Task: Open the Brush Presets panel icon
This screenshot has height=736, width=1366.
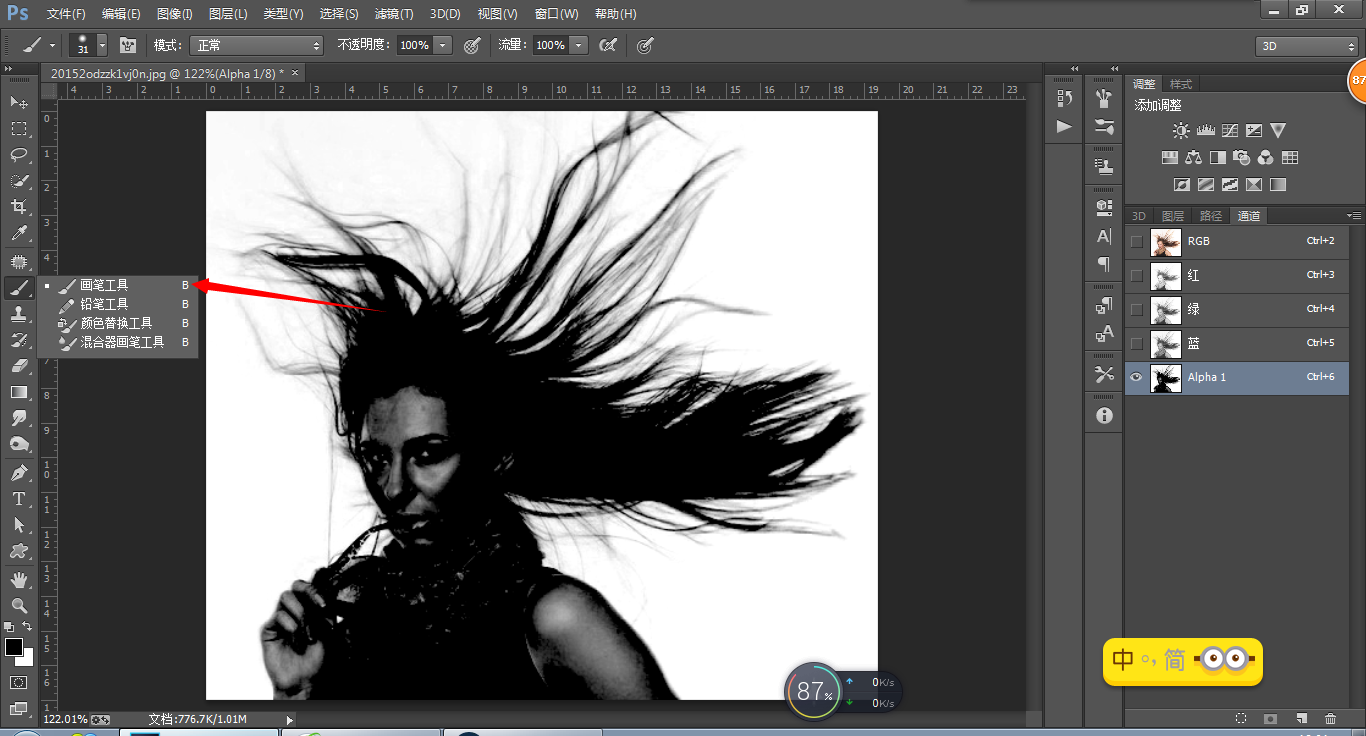Action: point(1104,126)
